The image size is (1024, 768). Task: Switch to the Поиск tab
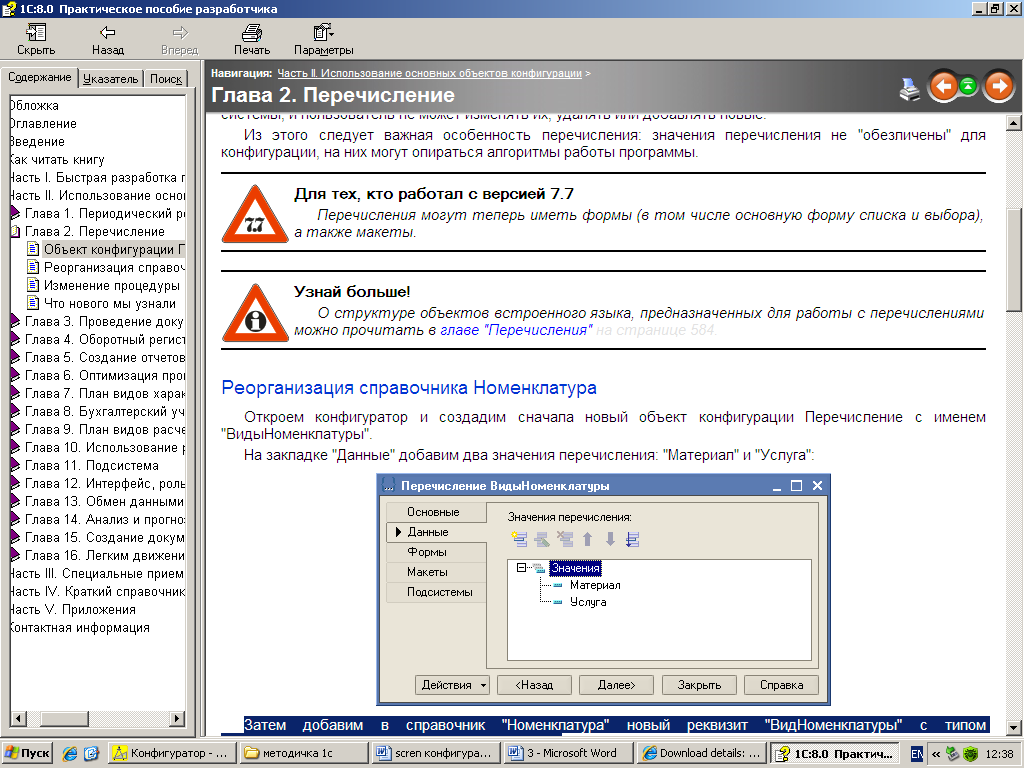(x=166, y=79)
